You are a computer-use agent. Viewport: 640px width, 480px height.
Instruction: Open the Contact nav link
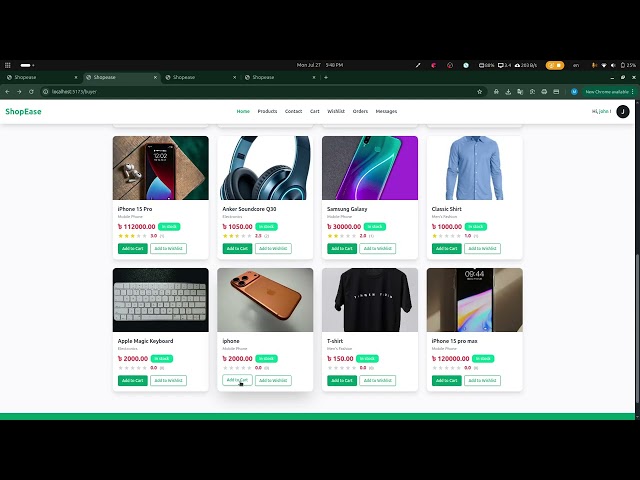tap(293, 111)
